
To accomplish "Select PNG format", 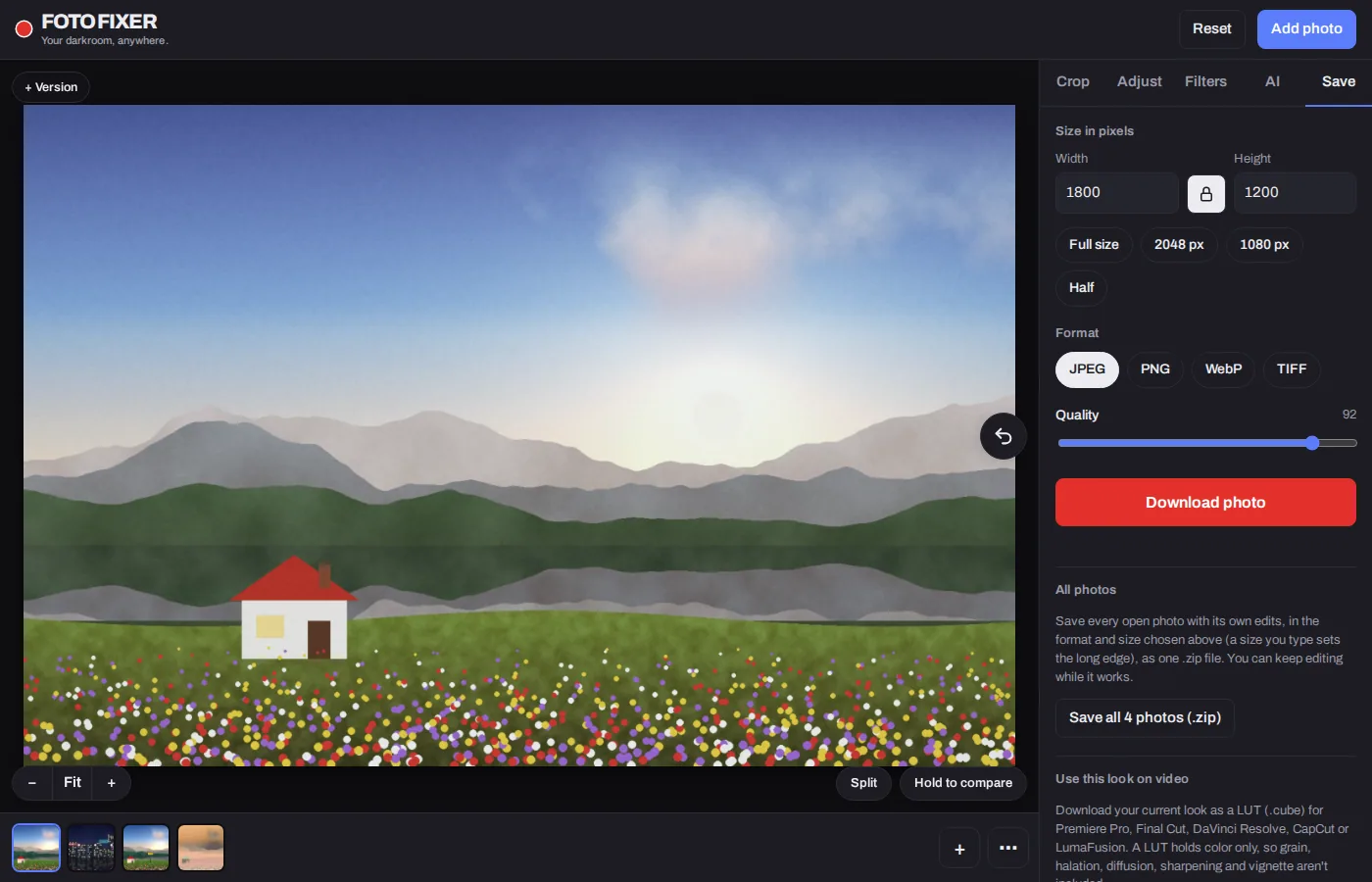I will (x=1155, y=369).
